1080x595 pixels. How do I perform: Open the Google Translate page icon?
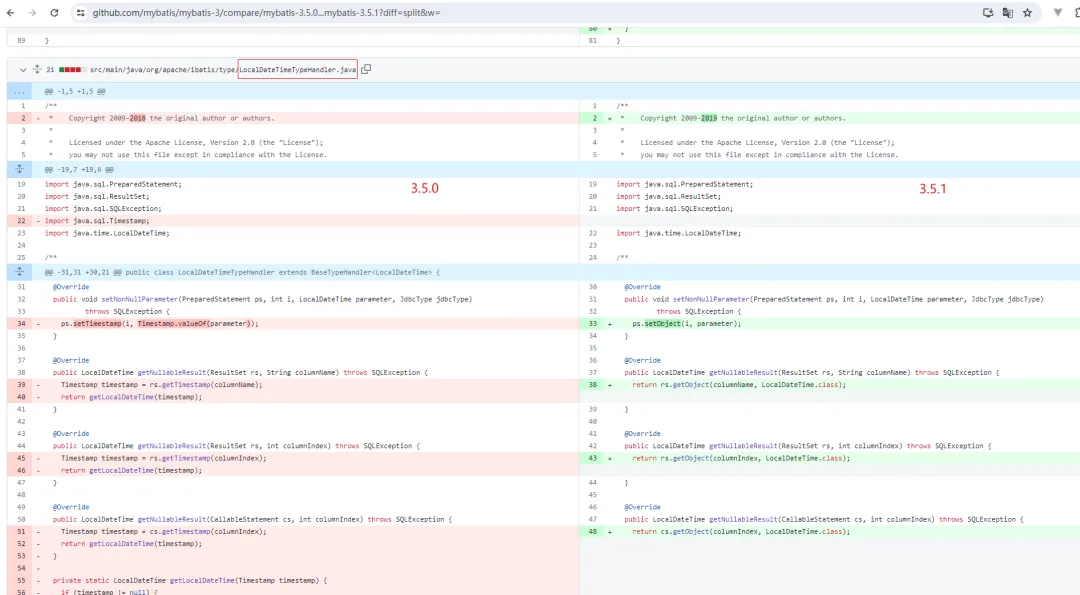[1007, 13]
